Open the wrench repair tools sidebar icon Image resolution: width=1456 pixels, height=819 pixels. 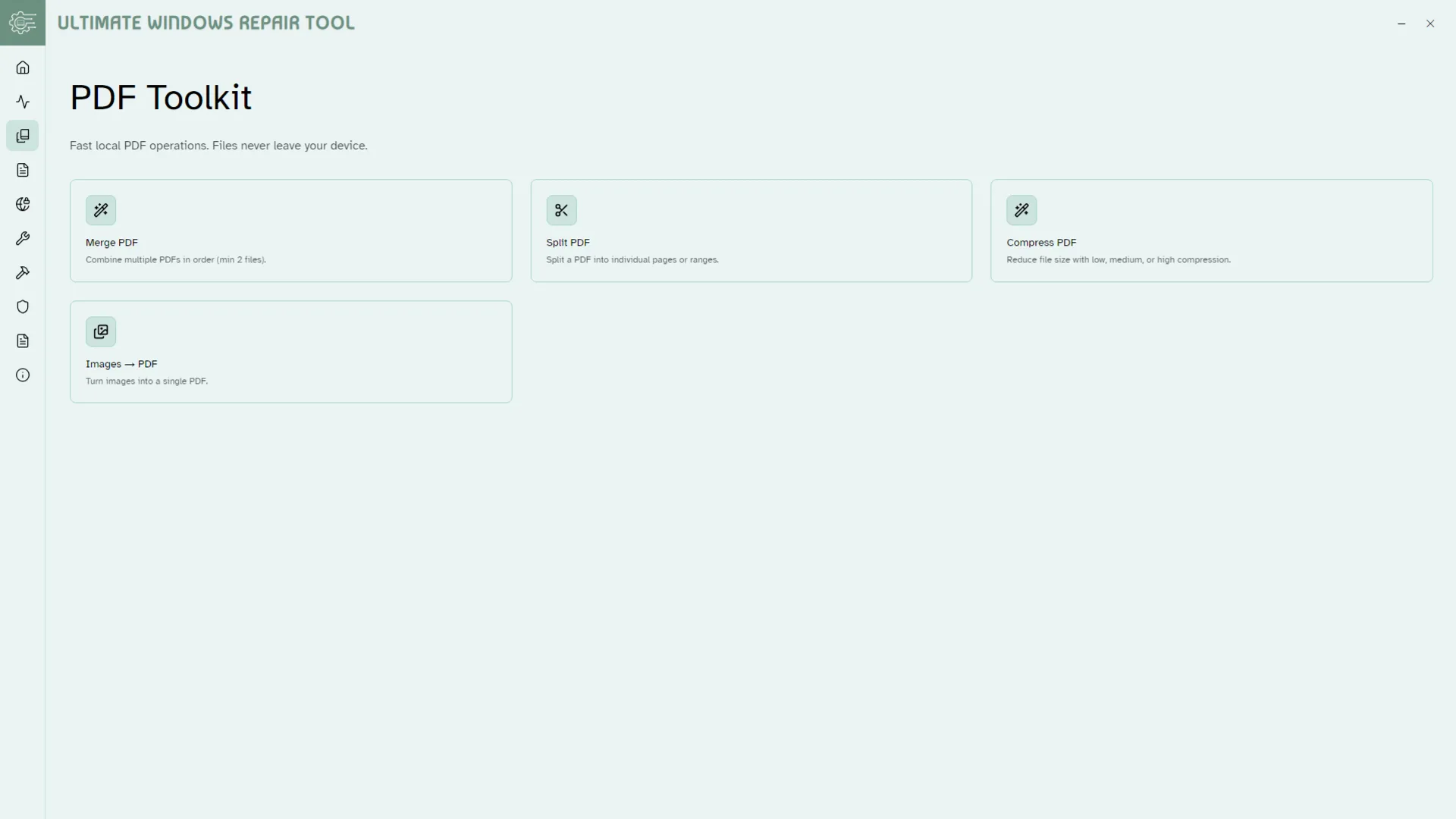(x=23, y=238)
